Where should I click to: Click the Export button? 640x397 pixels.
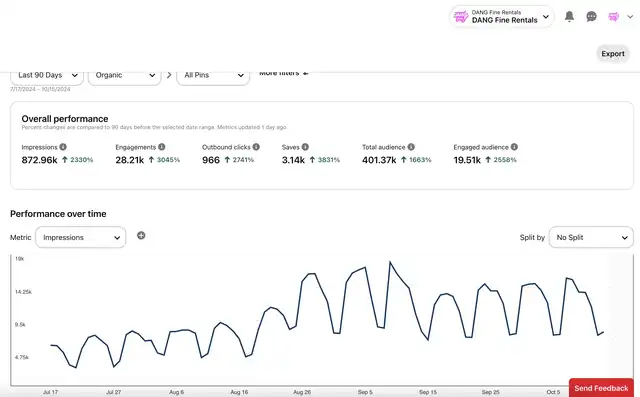613,54
